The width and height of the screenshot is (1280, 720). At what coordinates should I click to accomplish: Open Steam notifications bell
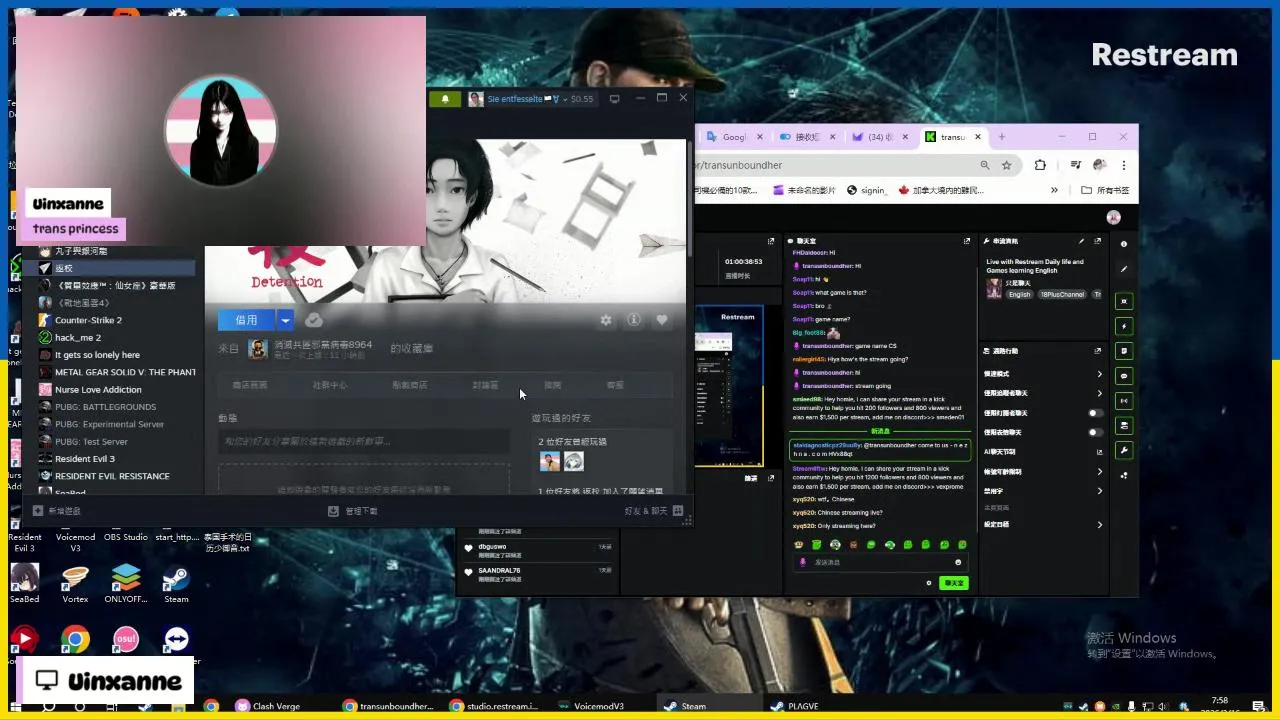point(445,99)
